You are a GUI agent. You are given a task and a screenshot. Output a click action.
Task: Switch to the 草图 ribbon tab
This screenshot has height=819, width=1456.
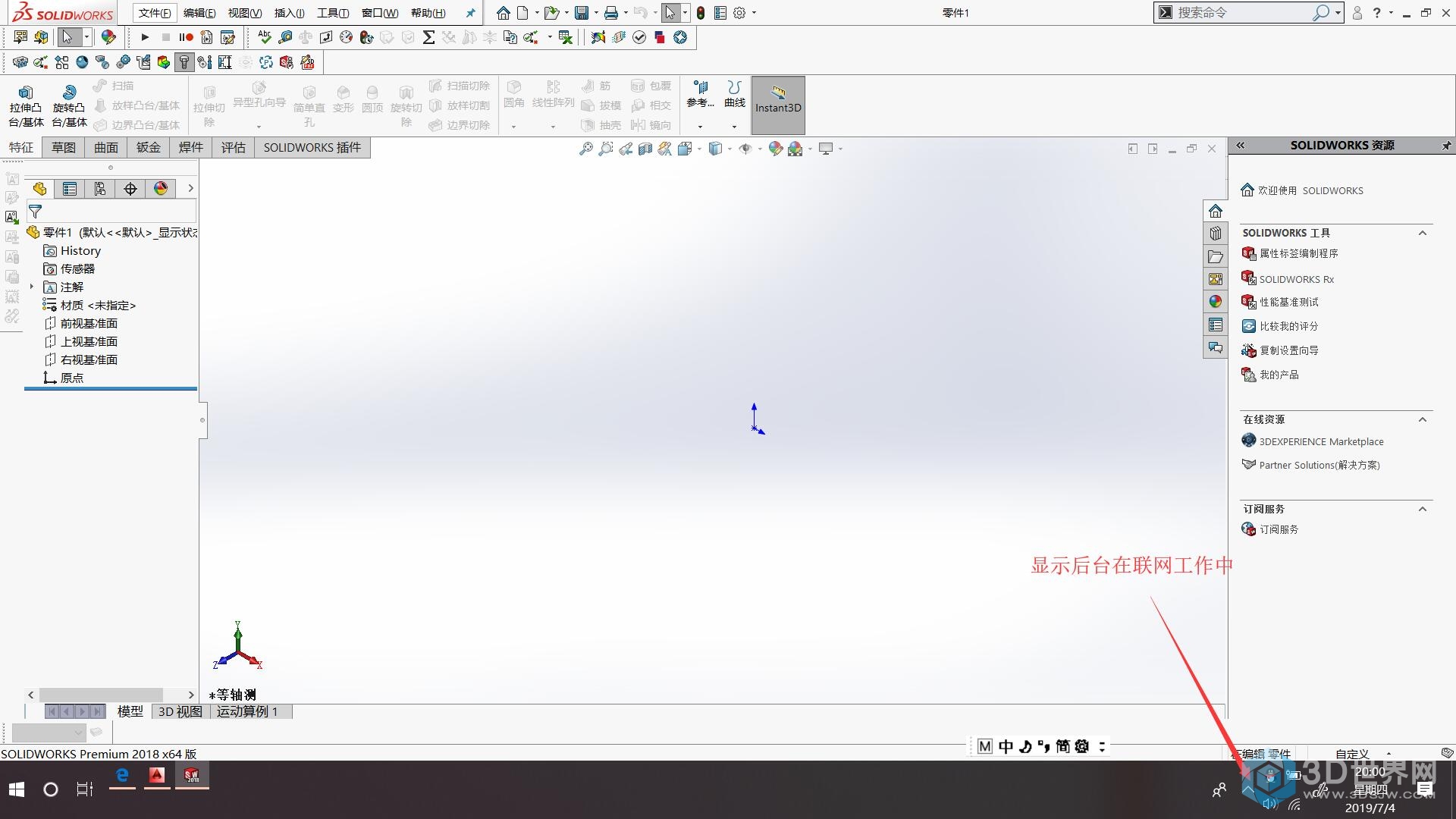(x=64, y=147)
